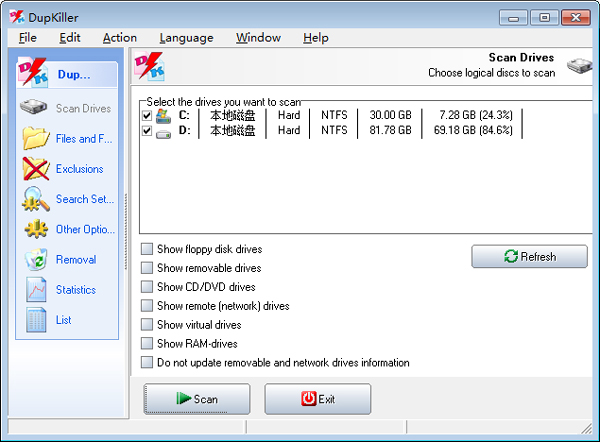Click the D: drive letter label

tap(184, 130)
